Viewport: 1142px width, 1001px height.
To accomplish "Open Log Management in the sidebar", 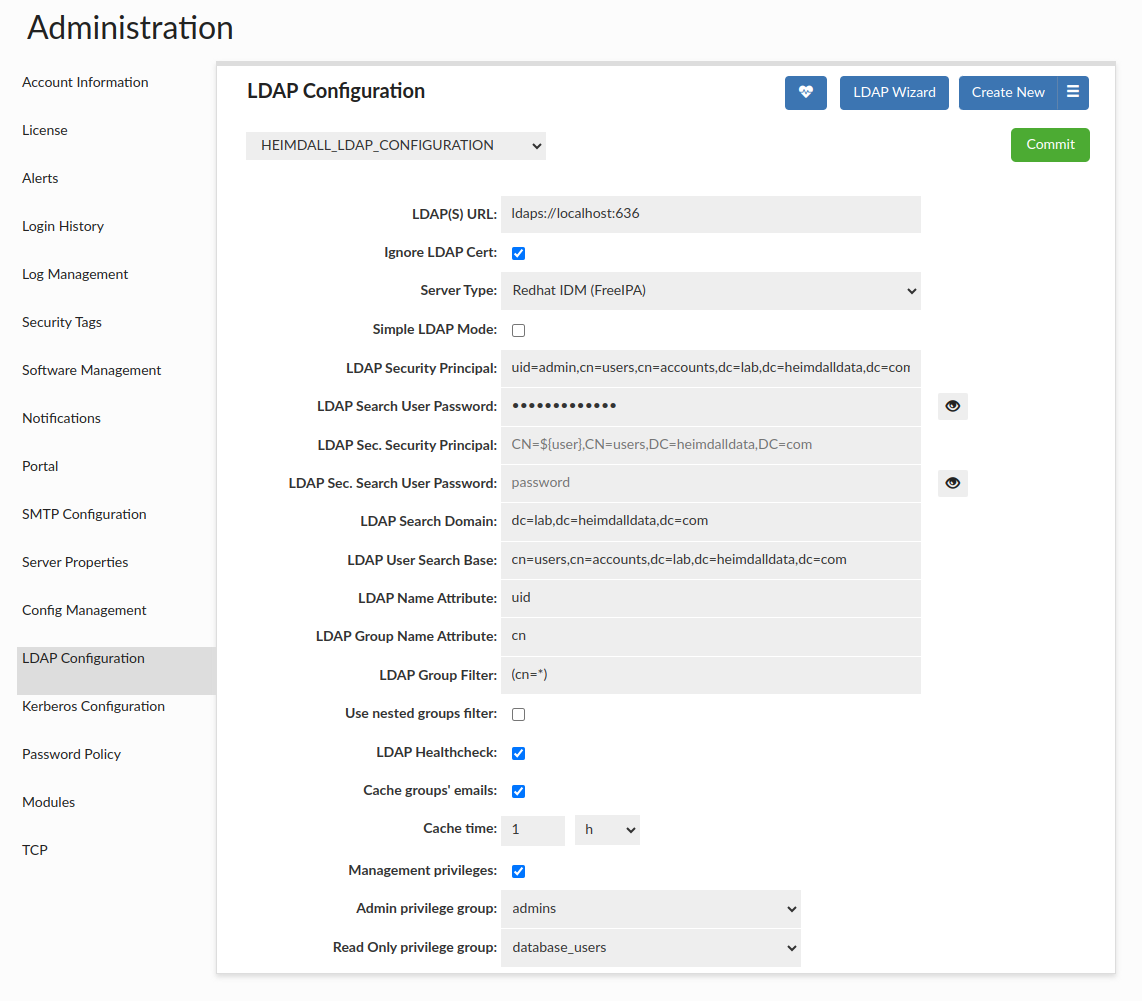I will pyautogui.click(x=75, y=274).
